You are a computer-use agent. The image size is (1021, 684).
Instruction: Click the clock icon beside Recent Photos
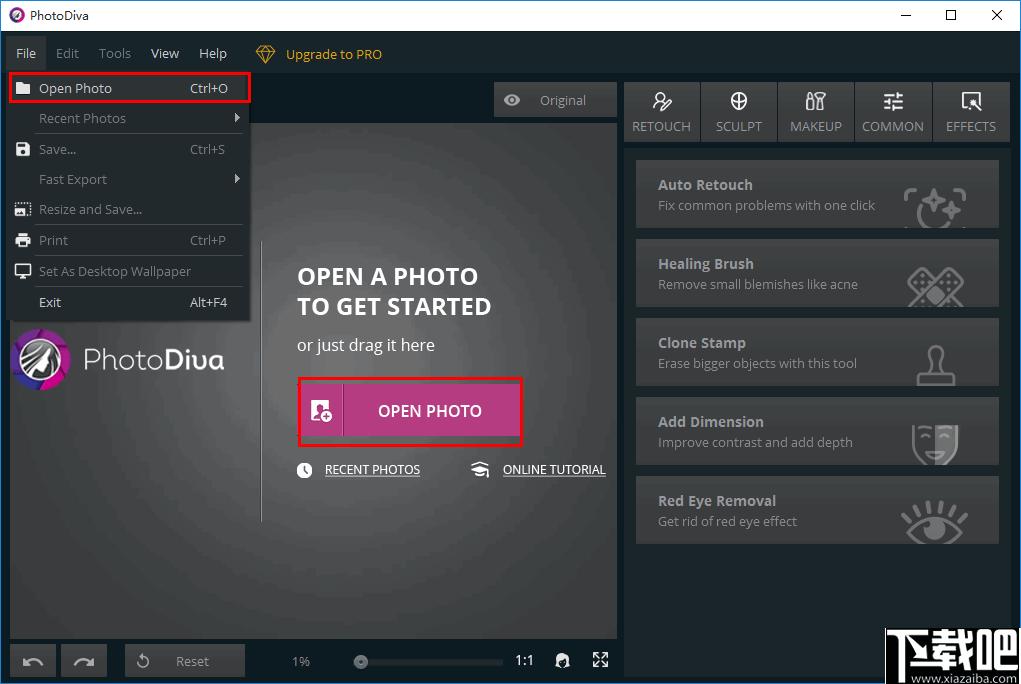pyautogui.click(x=305, y=470)
